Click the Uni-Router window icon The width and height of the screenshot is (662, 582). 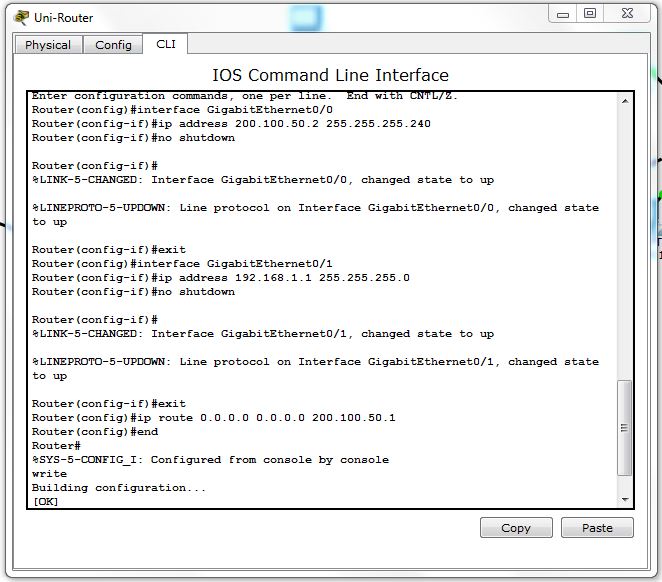21,16
